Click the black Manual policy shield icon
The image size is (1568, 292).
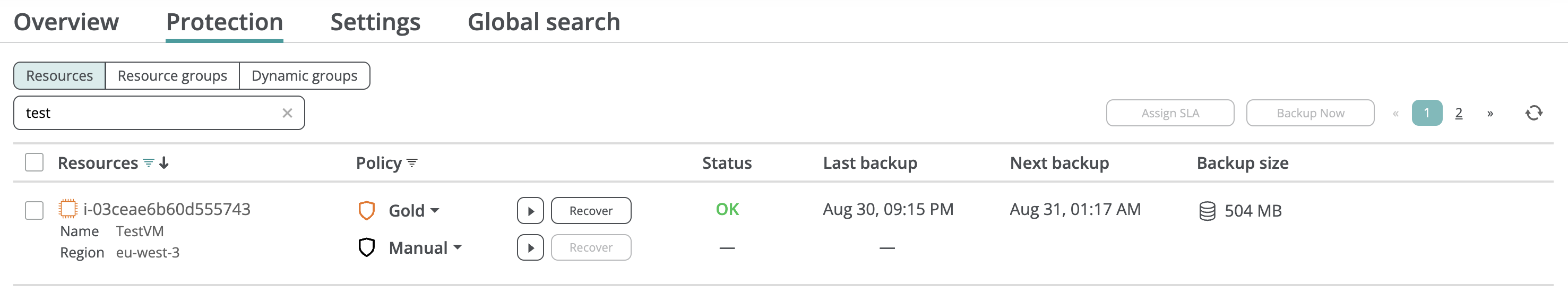366,247
